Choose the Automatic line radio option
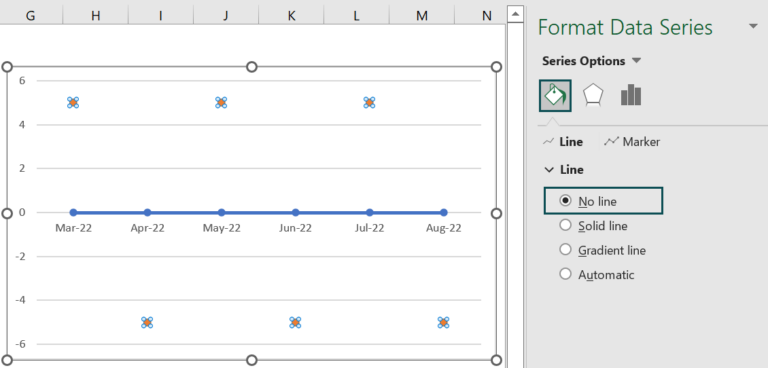The image size is (768, 368). pyautogui.click(x=565, y=274)
